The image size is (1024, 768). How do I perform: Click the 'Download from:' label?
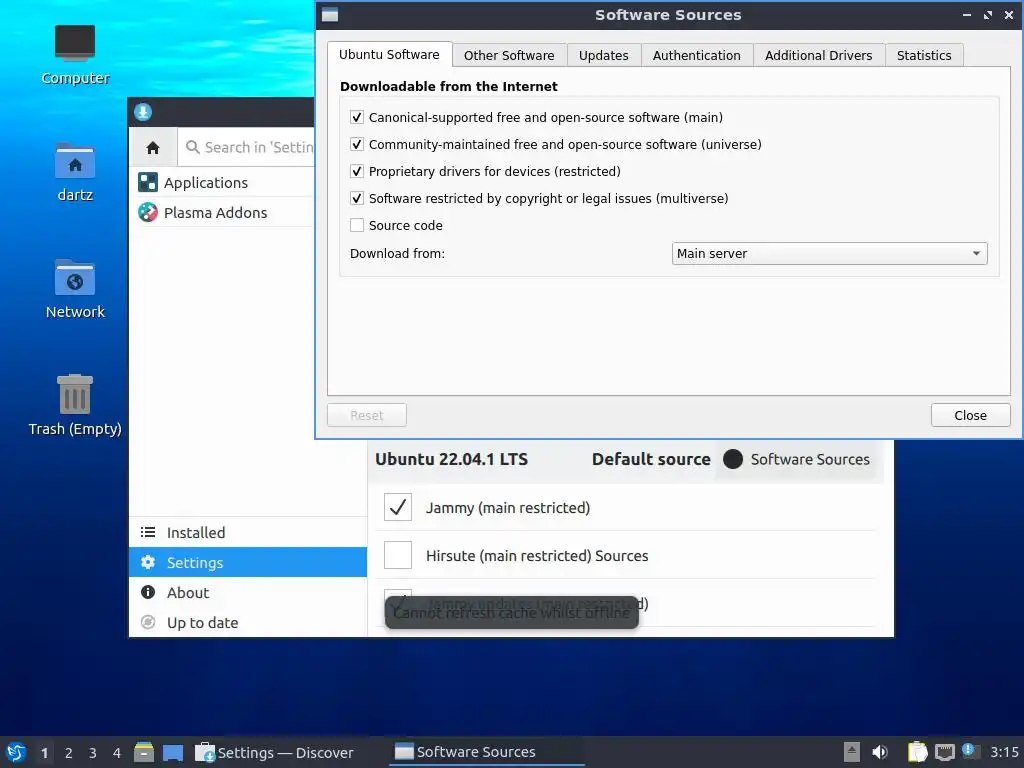point(397,253)
